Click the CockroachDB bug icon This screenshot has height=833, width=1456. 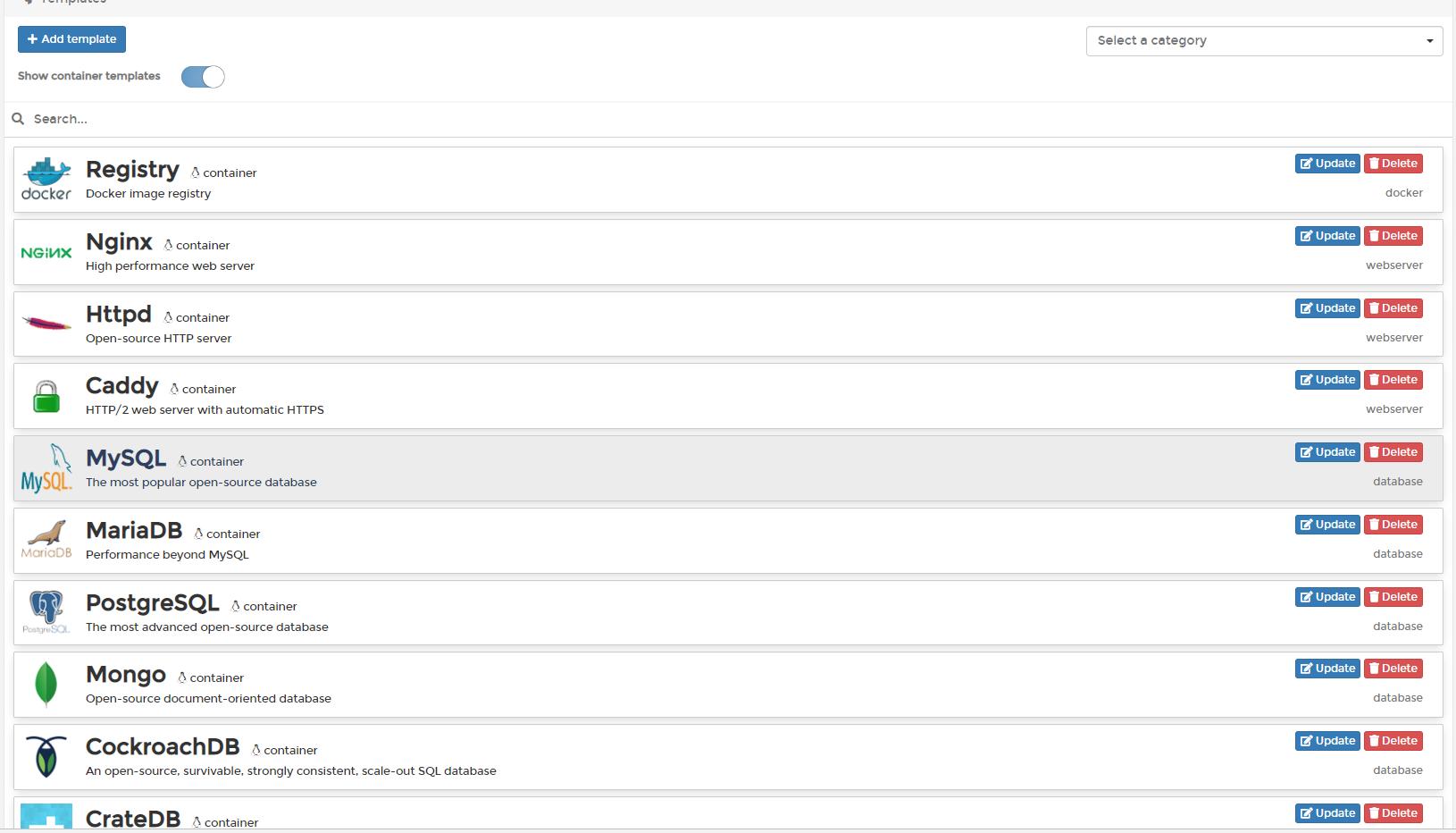(46, 756)
